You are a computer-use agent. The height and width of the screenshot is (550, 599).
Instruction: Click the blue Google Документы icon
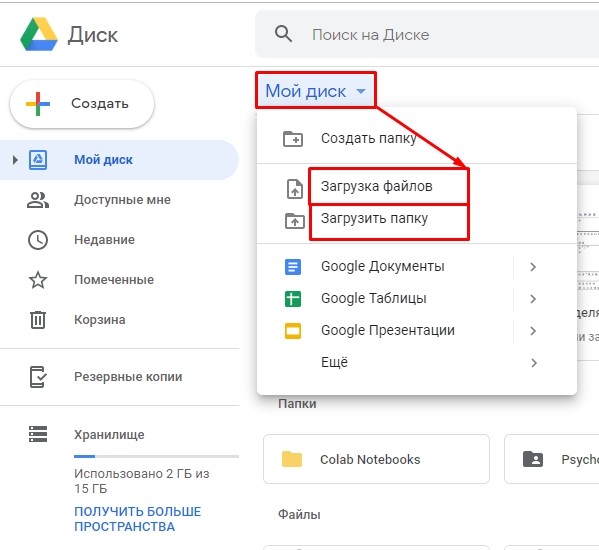[293, 267]
